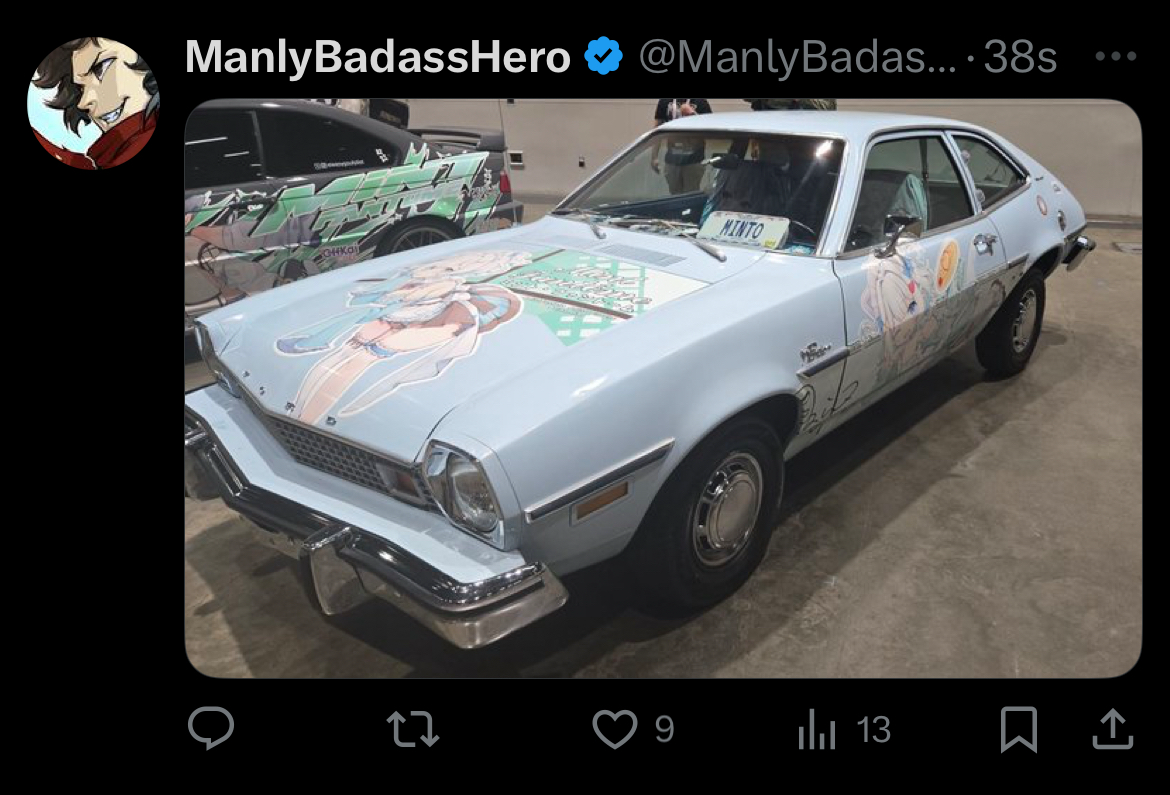Enlarge the blue Ford Pinto photo
The image size is (1170, 795).
pyautogui.click(x=663, y=388)
